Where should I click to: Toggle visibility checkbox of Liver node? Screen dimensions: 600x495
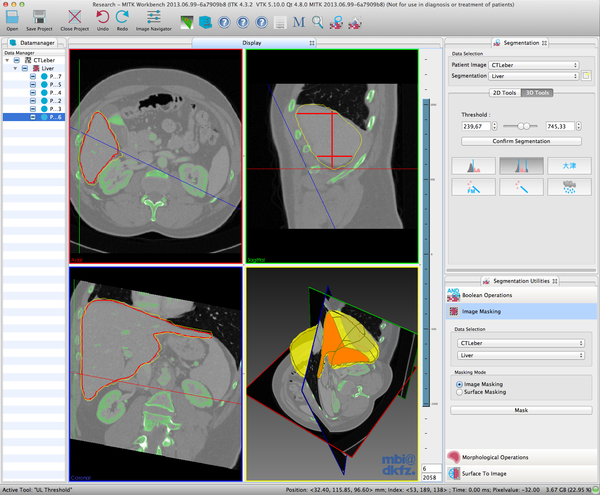click(x=24, y=68)
